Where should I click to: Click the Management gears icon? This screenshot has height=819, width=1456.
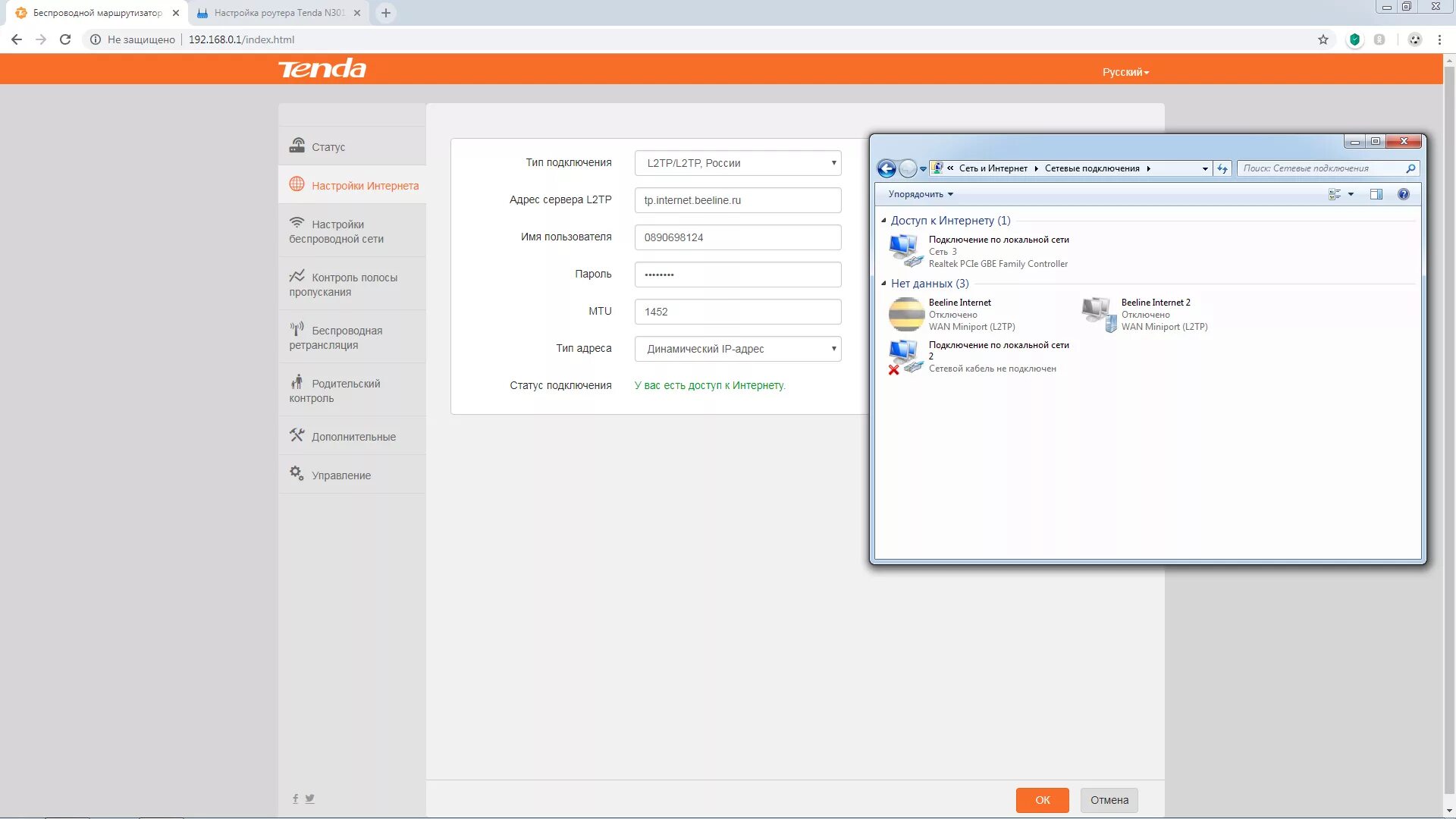[297, 473]
